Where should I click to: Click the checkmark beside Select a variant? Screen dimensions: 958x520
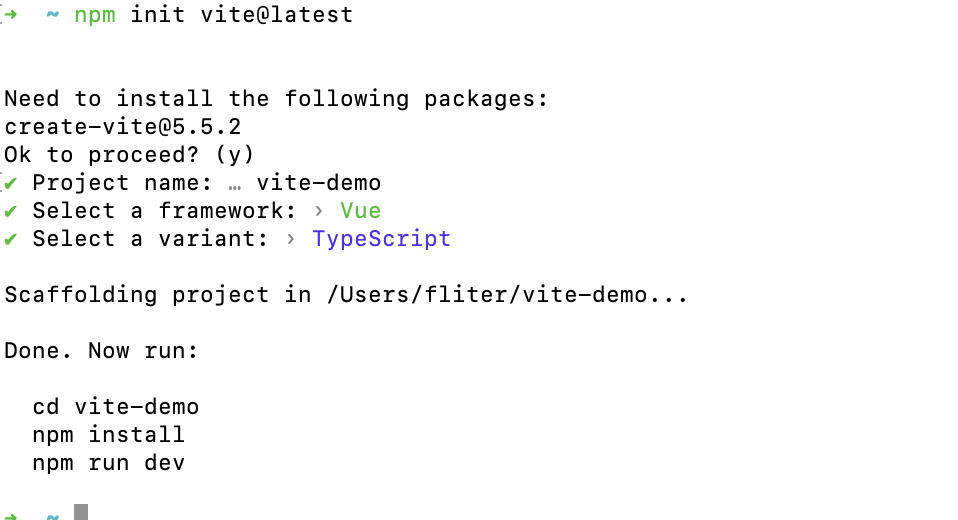tap(10, 239)
